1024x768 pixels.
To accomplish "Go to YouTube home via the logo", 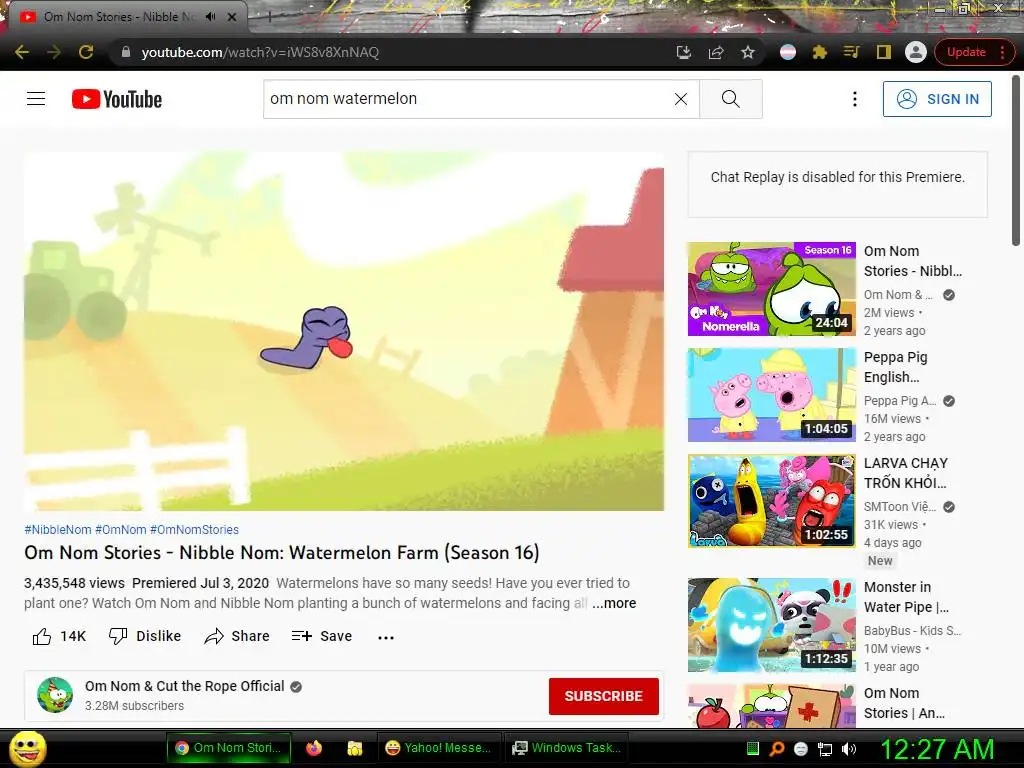I will pyautogui.click(x=117, y=99).
